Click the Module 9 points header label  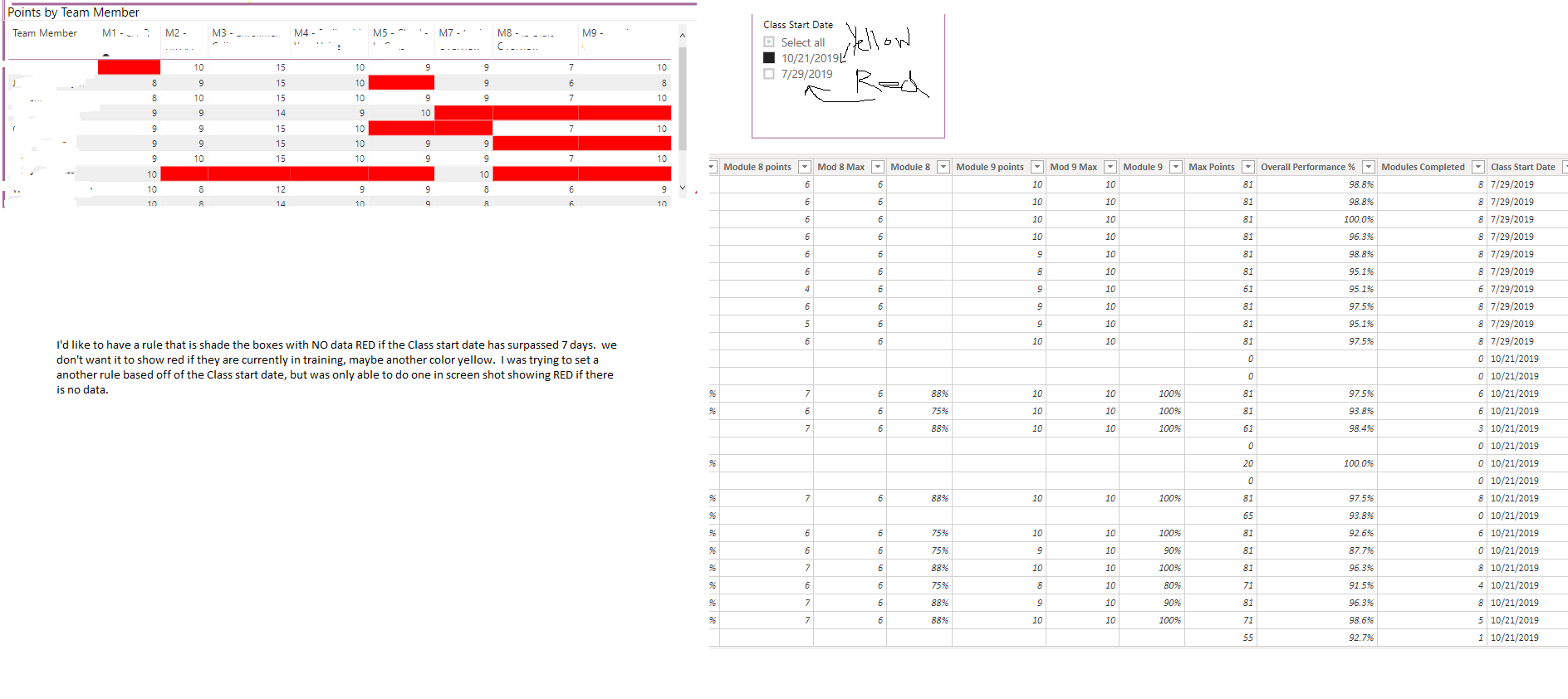990,167
